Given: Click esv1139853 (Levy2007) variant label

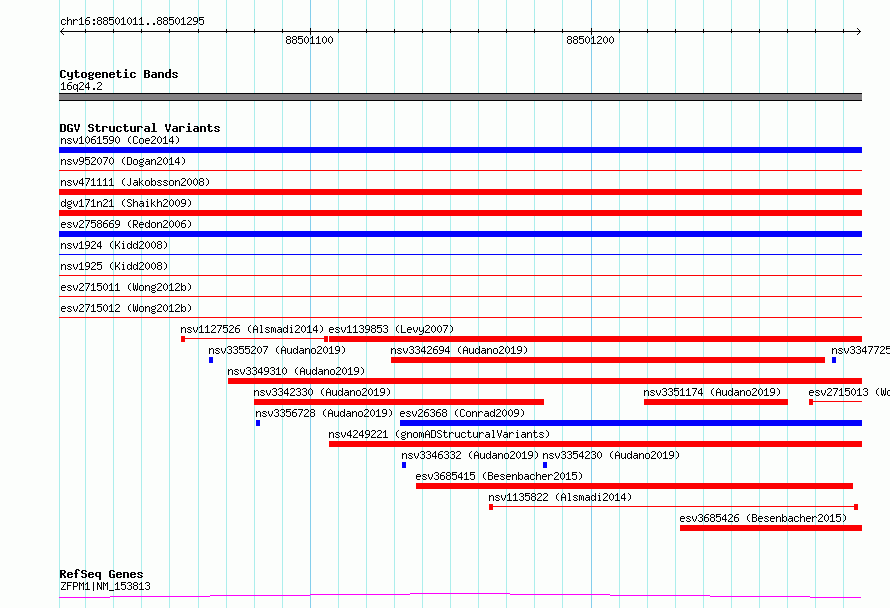Looking at the screenshot, I should (x=391, y=329).
